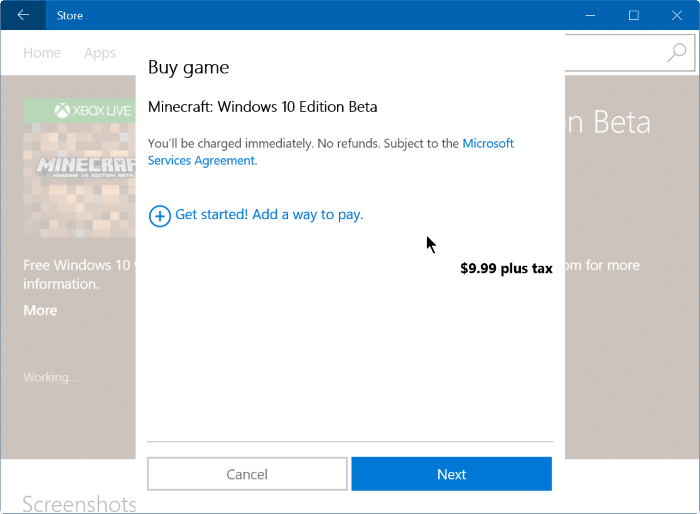This screenshot has height=514, width=700.
Task: Click the Working... status text
Action: pos(50,377)
